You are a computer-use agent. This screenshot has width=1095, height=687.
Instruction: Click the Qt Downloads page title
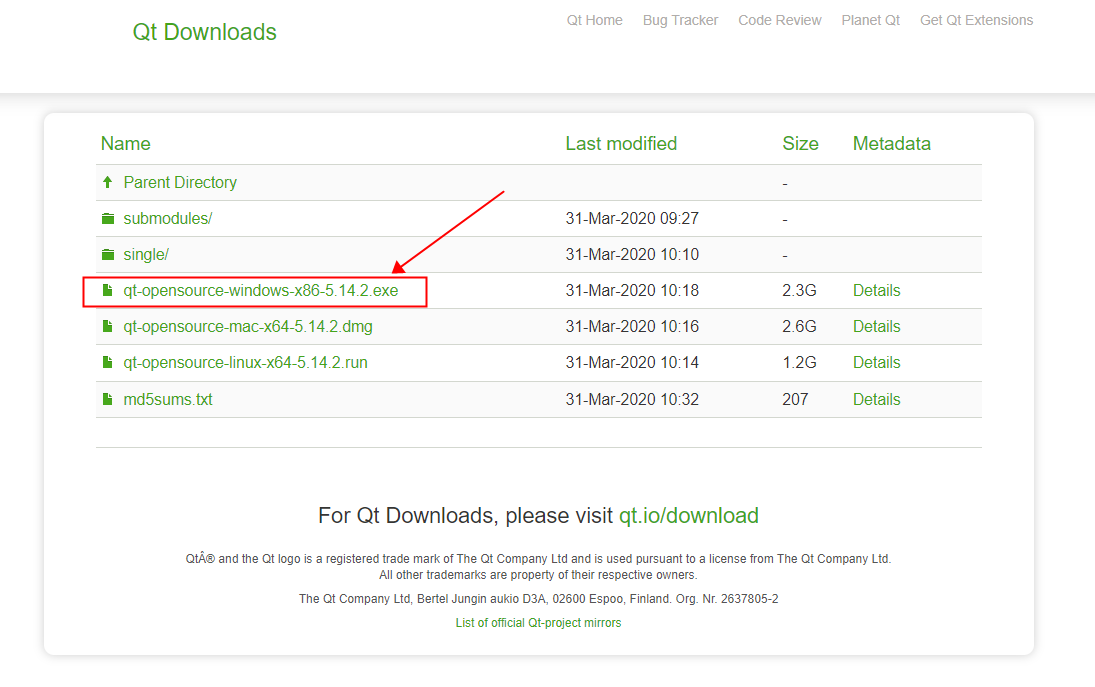(x=205, y=32)
